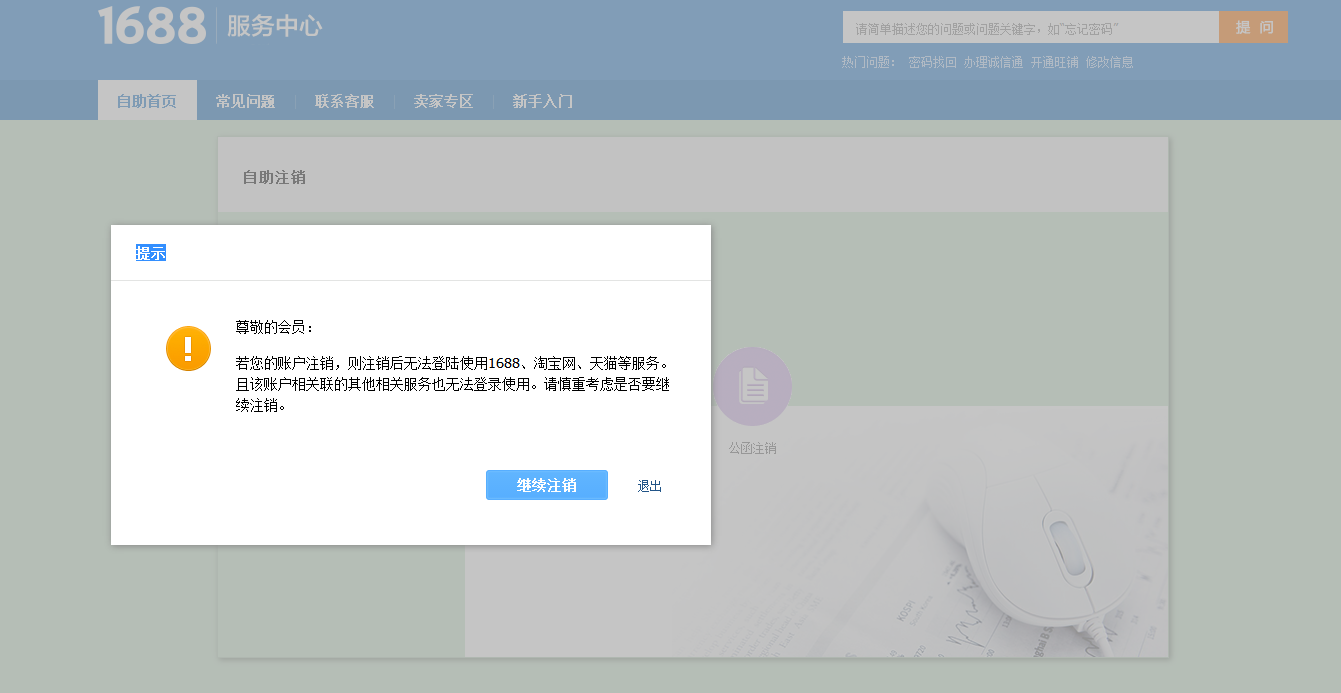
Task: Open the 修改信息 hot question link
Action: pyautogui.click(x=1110, y=62)
